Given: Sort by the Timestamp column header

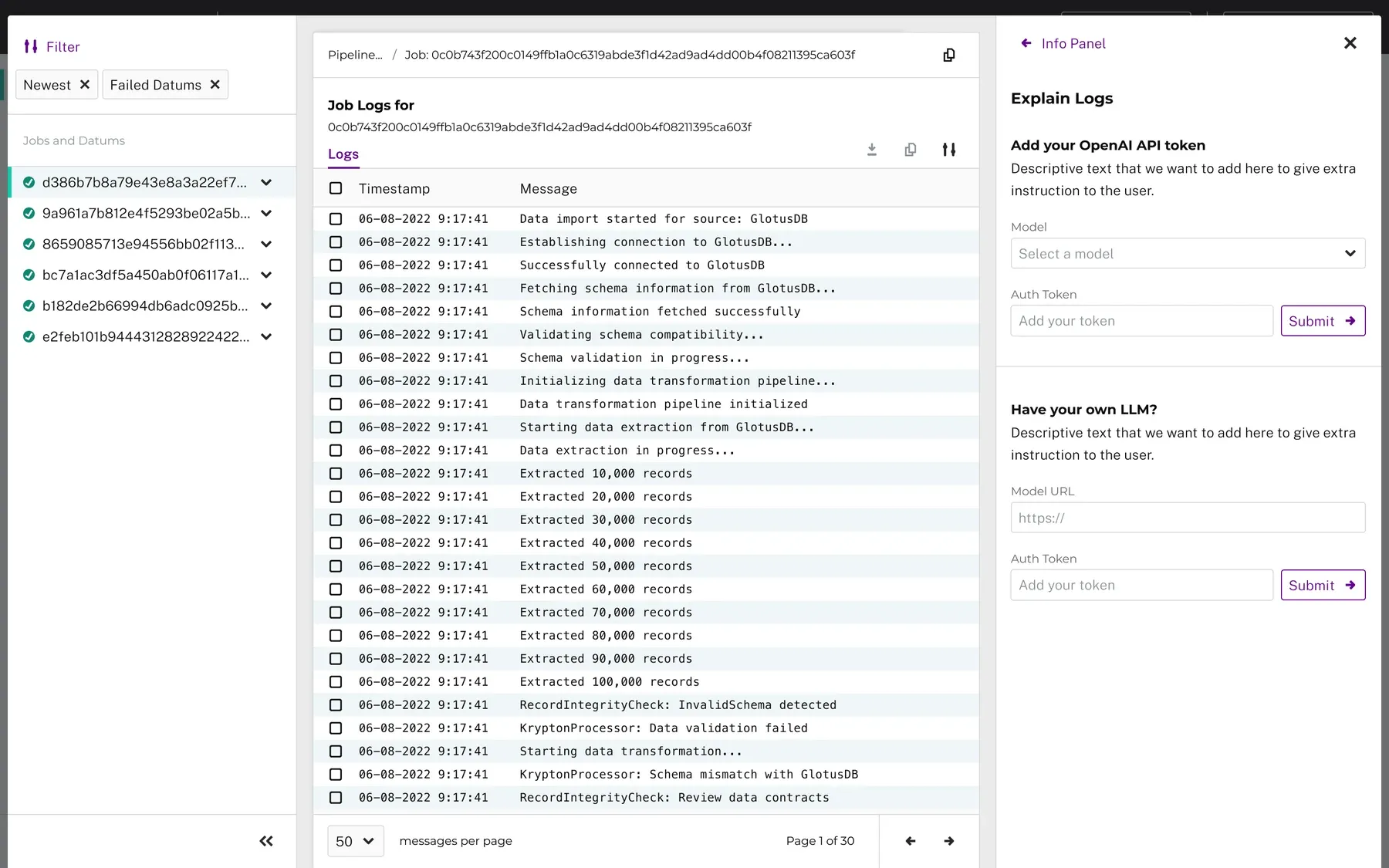Looking at the screenshot, I should [x=394, y=188].
